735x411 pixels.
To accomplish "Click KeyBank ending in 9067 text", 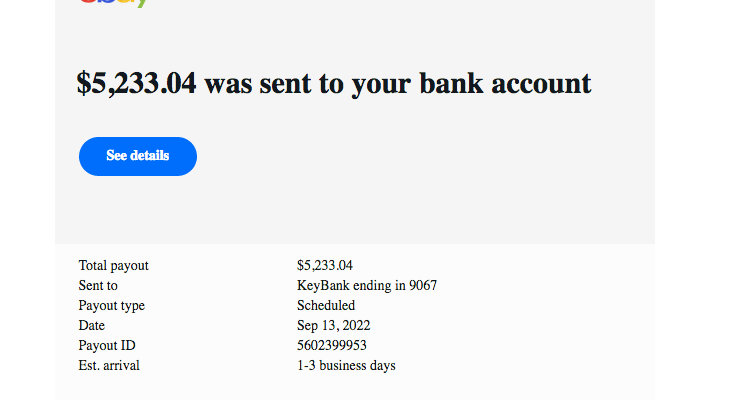I will pos(366,286).
